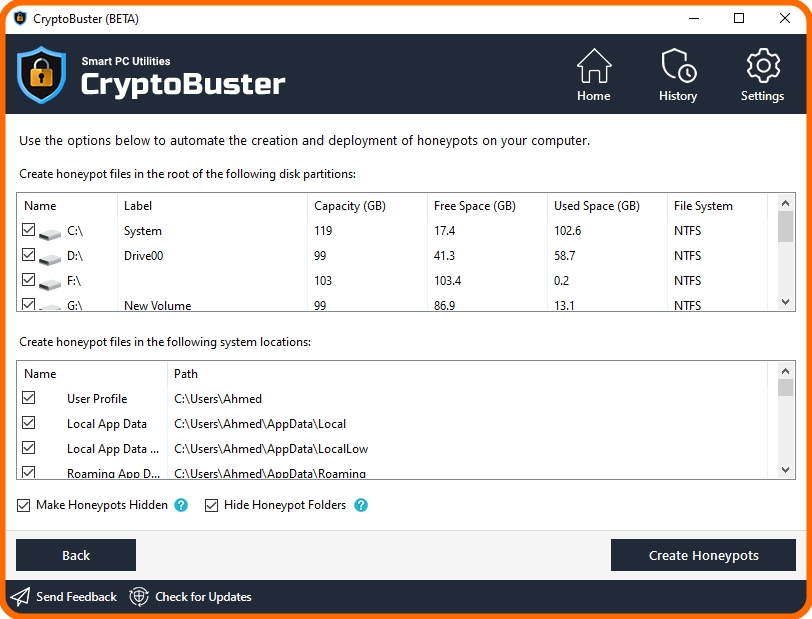Uncheck the Local App Data checkbox
Image resolution: width=812 pixels, height=619 pixels.
28,422
